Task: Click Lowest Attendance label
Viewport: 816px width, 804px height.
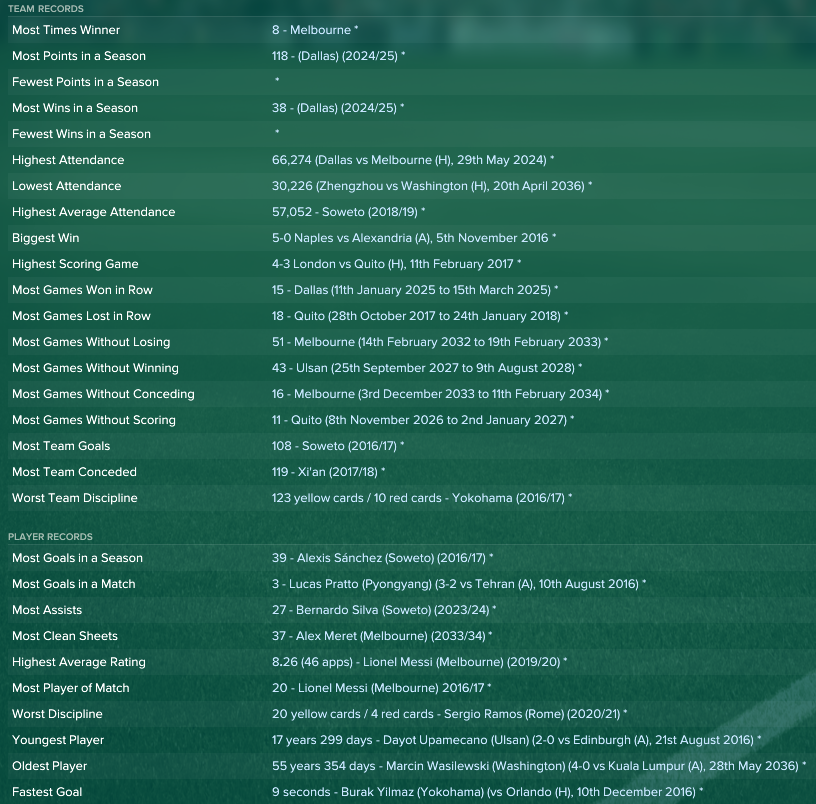Action: [67, 186]
